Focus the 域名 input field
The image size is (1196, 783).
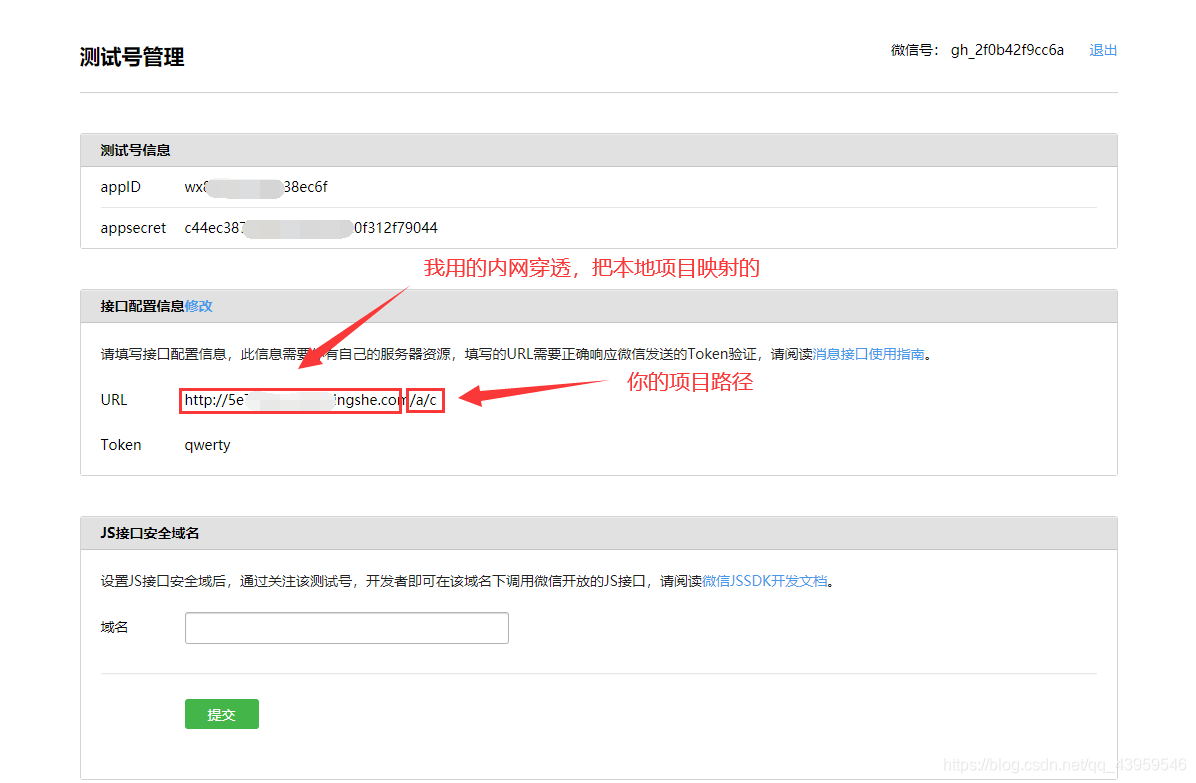coord(346,627)
